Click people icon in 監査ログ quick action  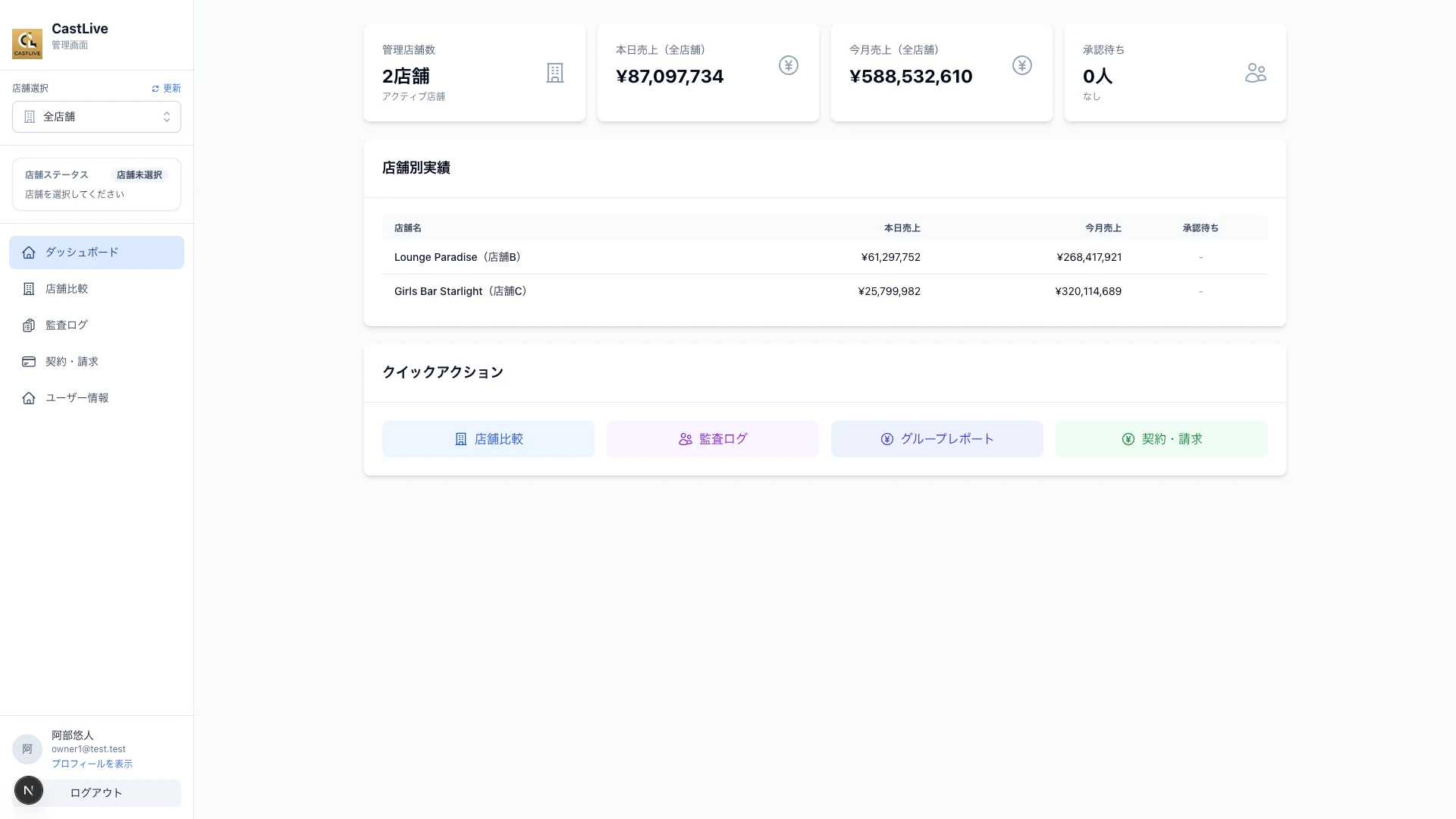686,439
